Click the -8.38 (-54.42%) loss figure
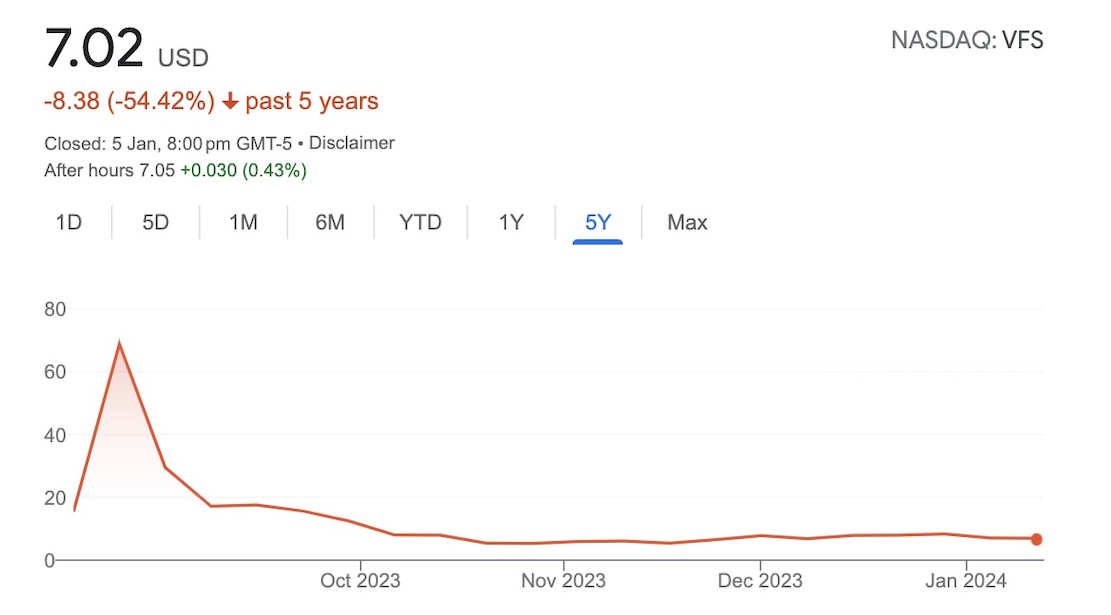The width and height of the screenshot is (1111, 615). (130, 100)
